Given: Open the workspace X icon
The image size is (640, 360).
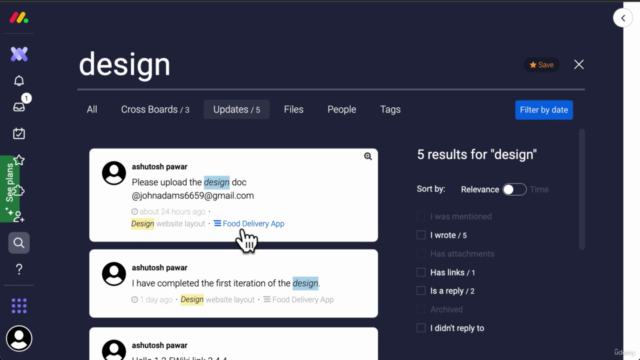Looking at the screenshot, I should point(19,54).
